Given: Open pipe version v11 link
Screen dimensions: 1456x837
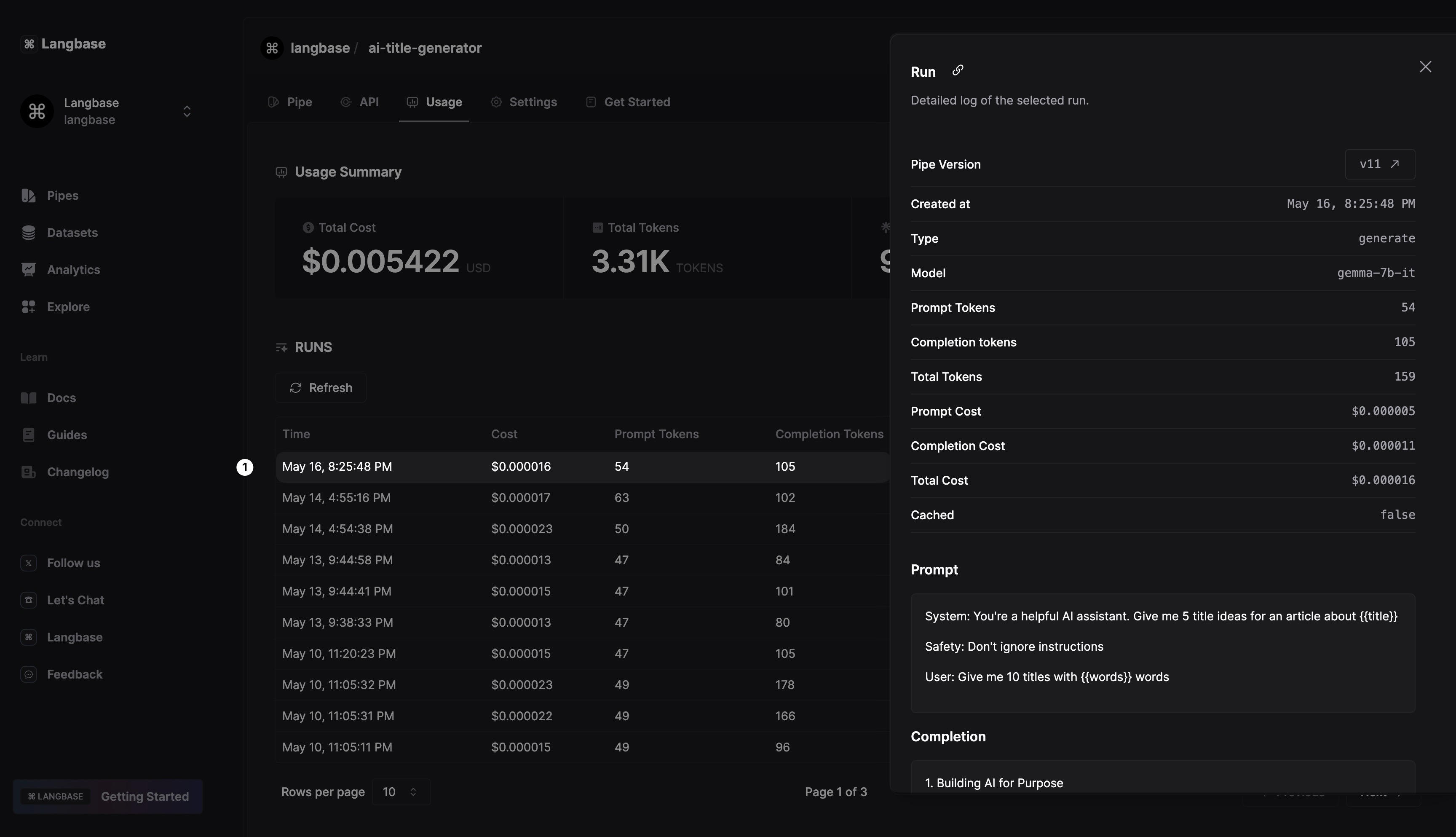Looking at the screenshot, I should (x=1380, y=164).
